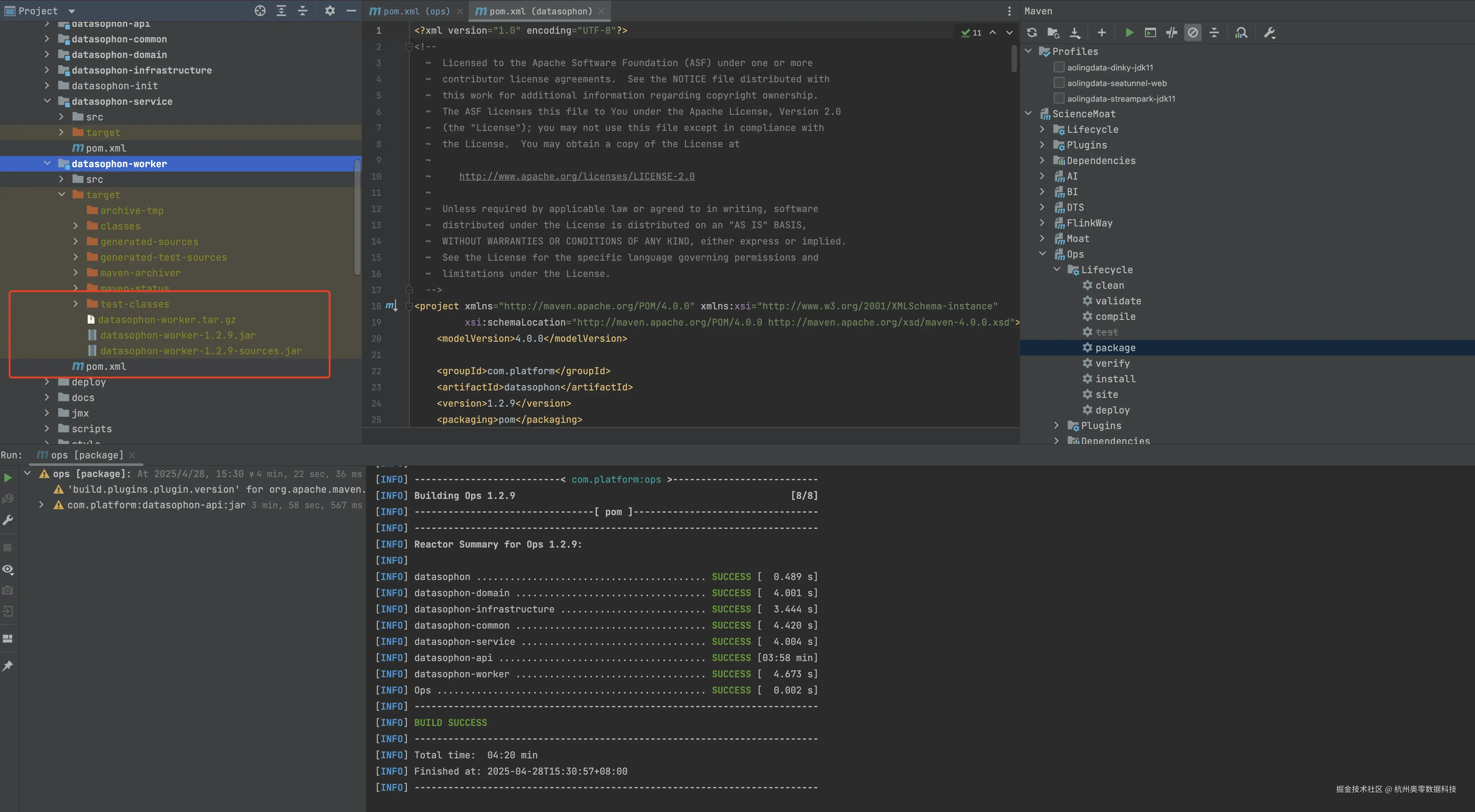This screenshot has height=812, width=1475.
Task: Open the Project view dropdown arrow
Action: click(71, 11)
